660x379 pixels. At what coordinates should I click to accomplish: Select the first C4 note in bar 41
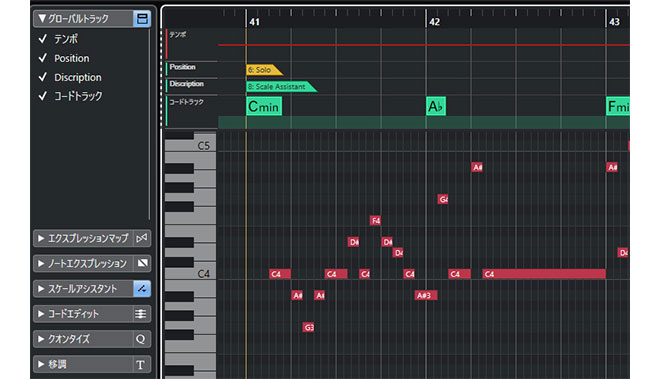point(280,274)
